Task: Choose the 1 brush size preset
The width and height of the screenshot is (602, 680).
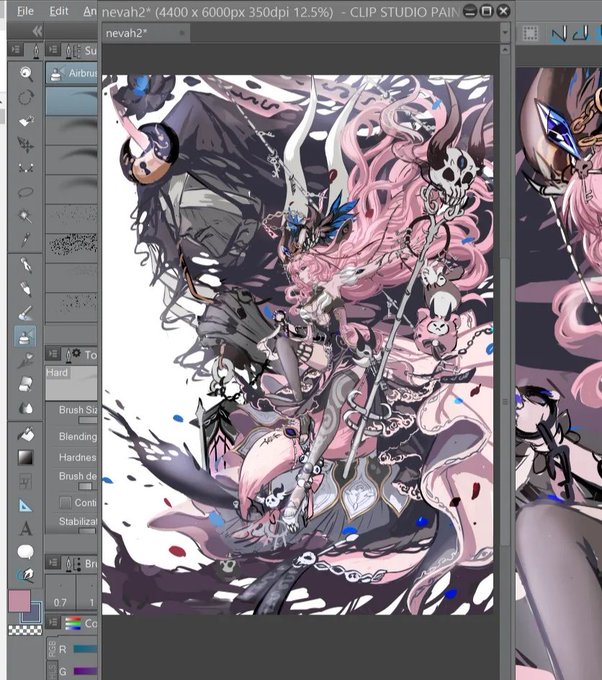Action: point(87,591)
